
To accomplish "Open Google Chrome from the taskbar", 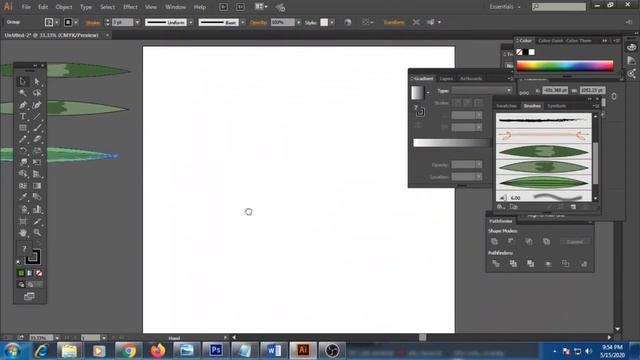I will pos(128,351).
